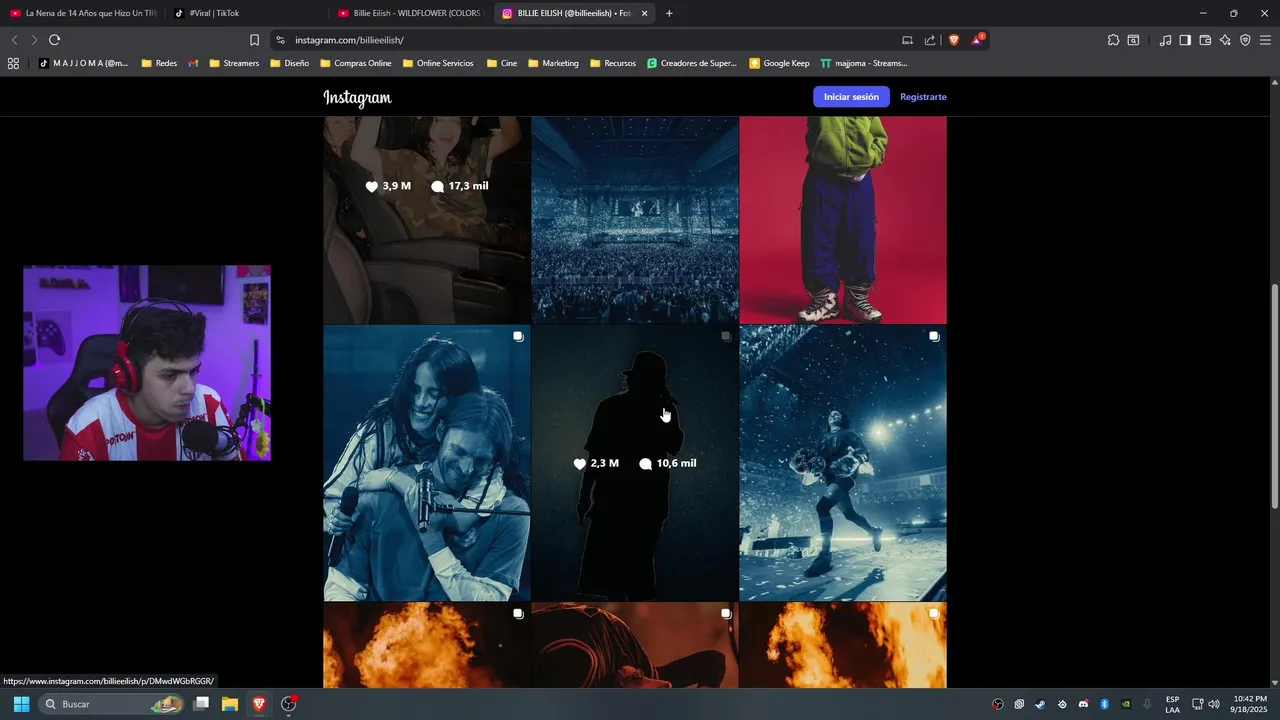Open the Online Servicios bookmarks folder

pos(438,63)
